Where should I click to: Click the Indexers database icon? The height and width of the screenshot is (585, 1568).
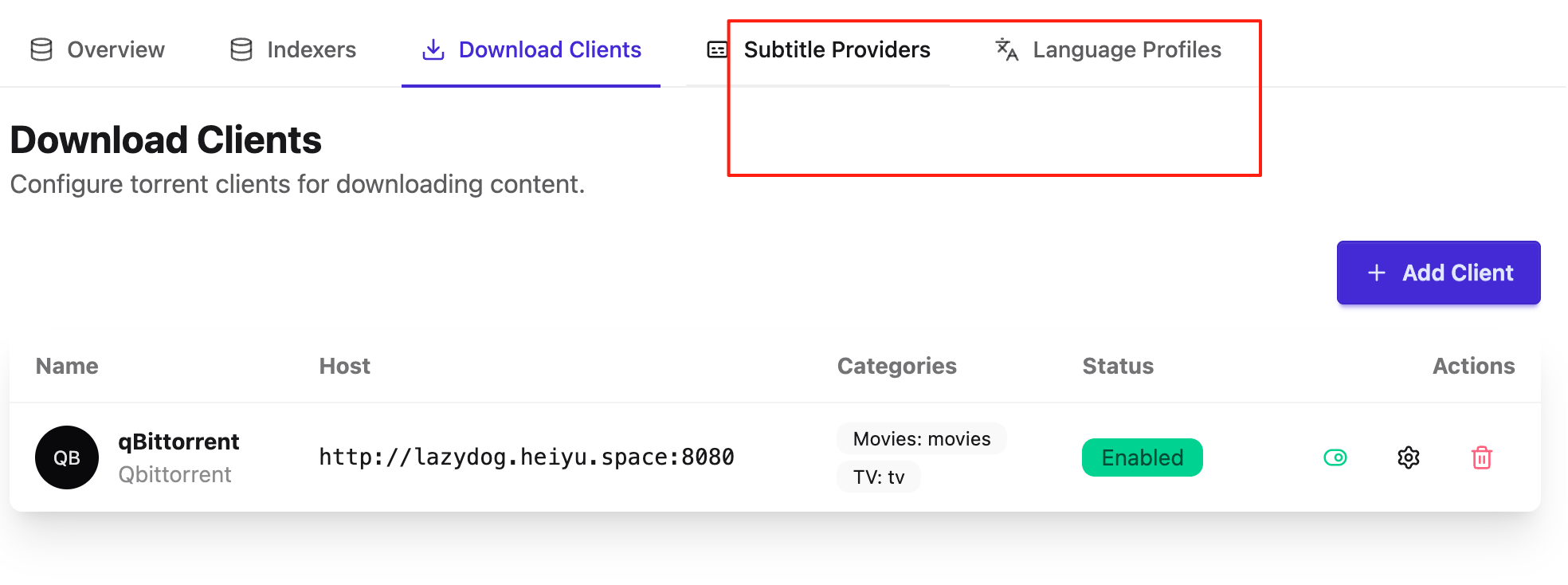coord(241,49)
